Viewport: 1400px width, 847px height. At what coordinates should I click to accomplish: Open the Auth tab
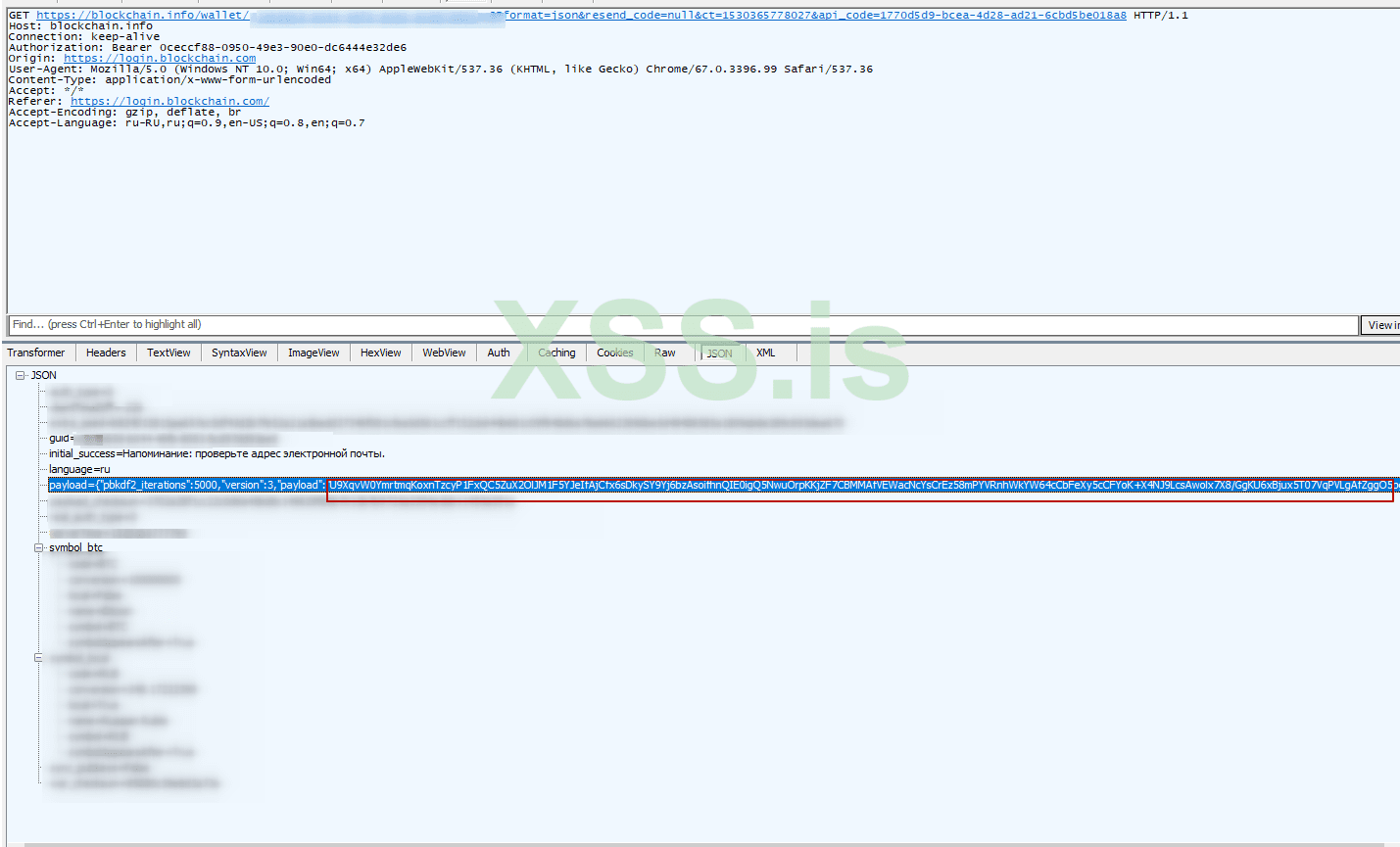pyautogui.click(x=499, y=353)
